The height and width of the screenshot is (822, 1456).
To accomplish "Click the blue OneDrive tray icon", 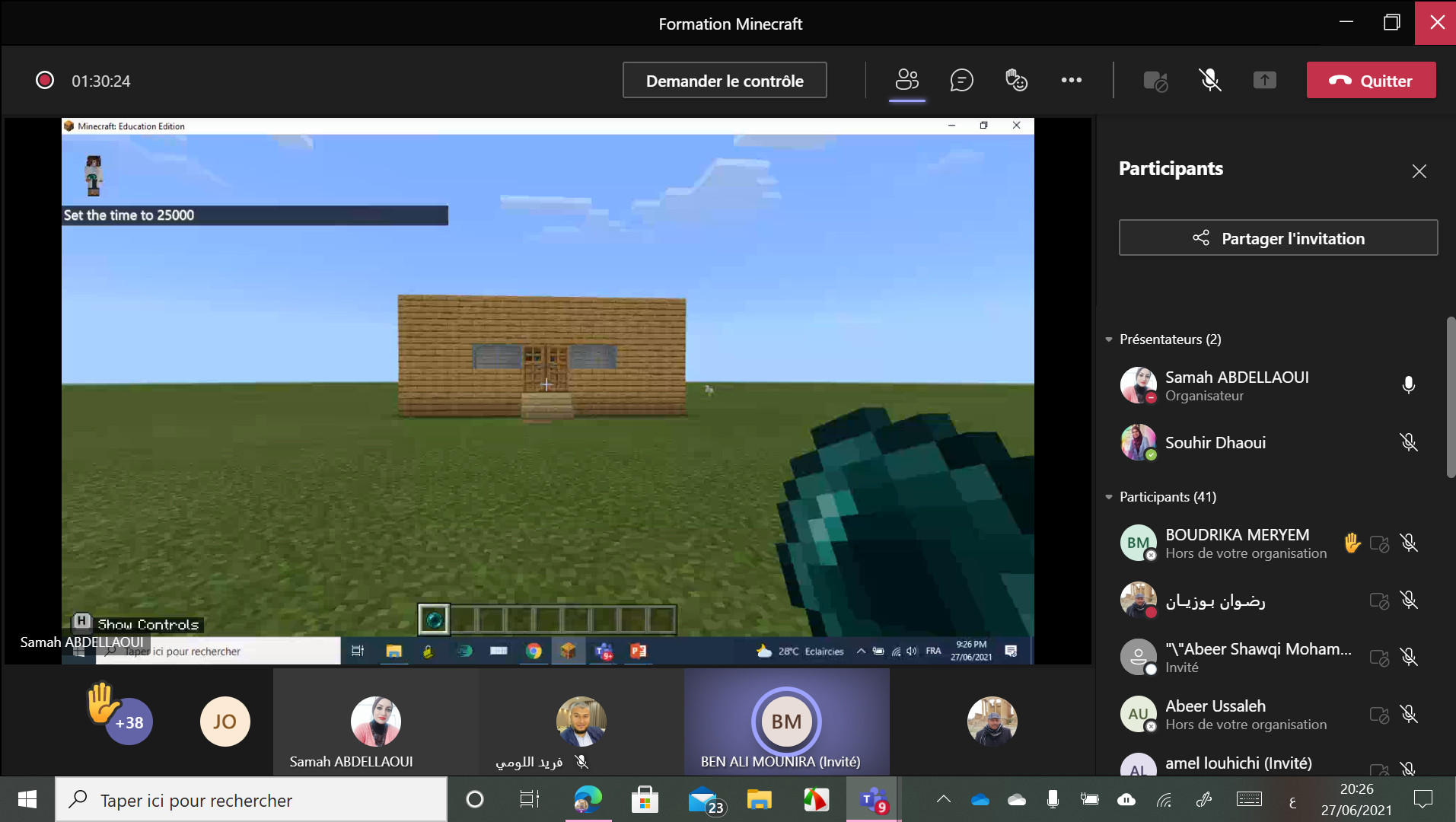I will click(x=980, y=799).
